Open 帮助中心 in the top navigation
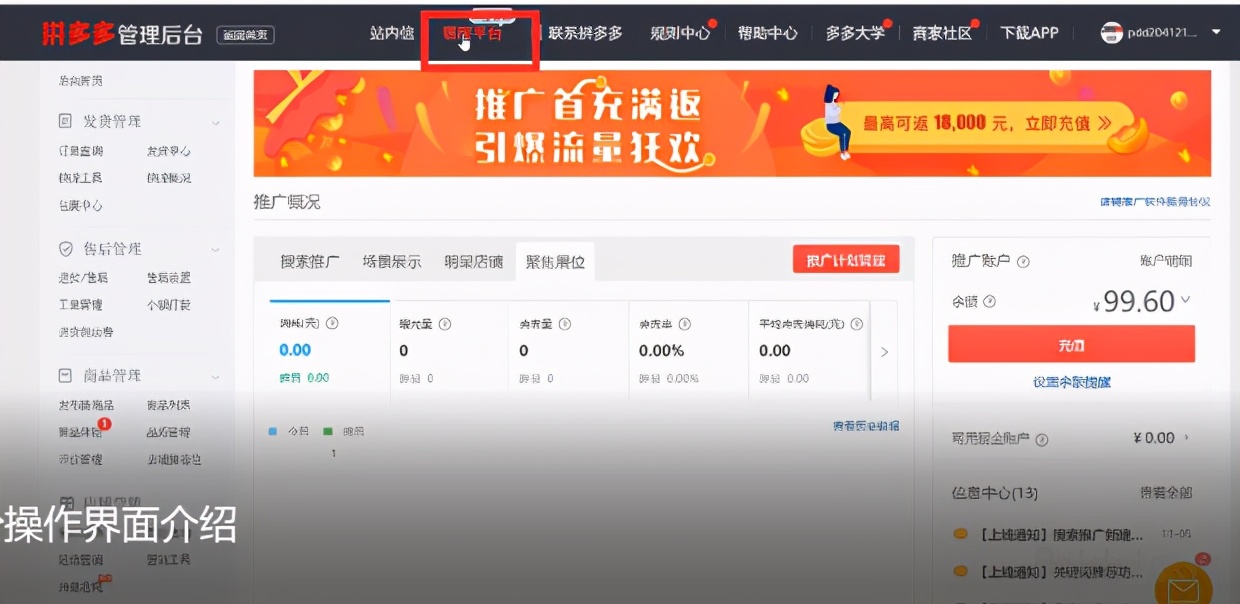Screen dimensions: 1240x604 coord(768,33)
